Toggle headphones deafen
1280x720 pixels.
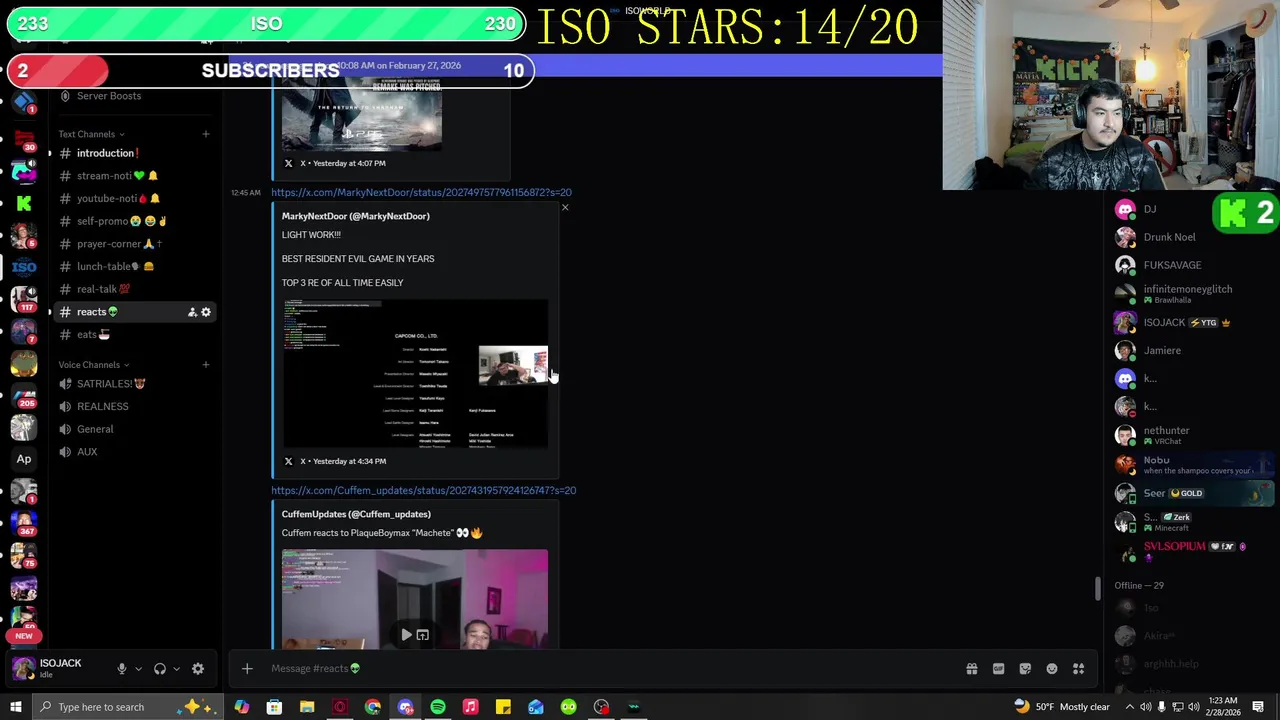160,669
